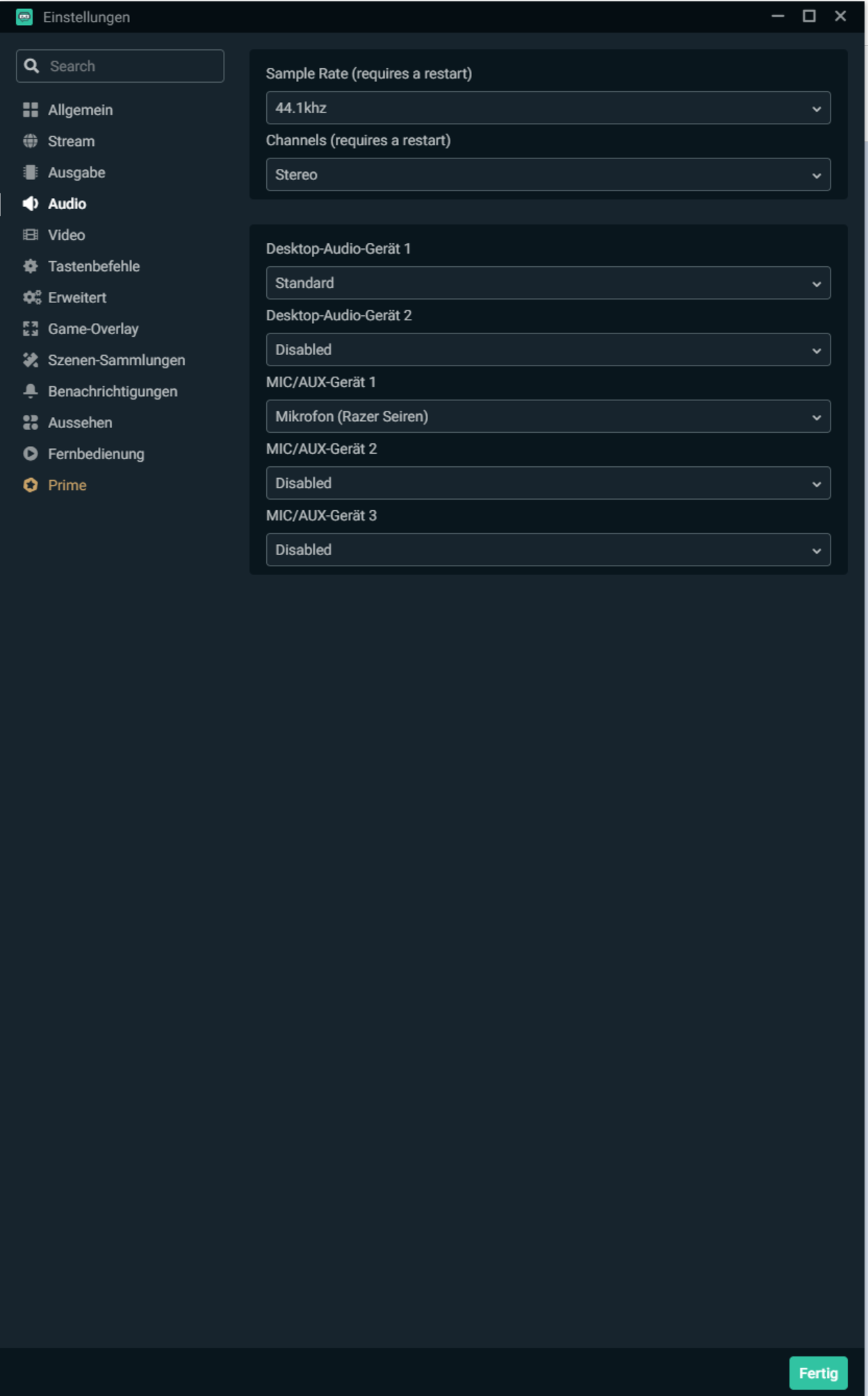This screenshot has height=1396, width=868.
Task: Open the Erweitert settings section
Action: [77, 297]
